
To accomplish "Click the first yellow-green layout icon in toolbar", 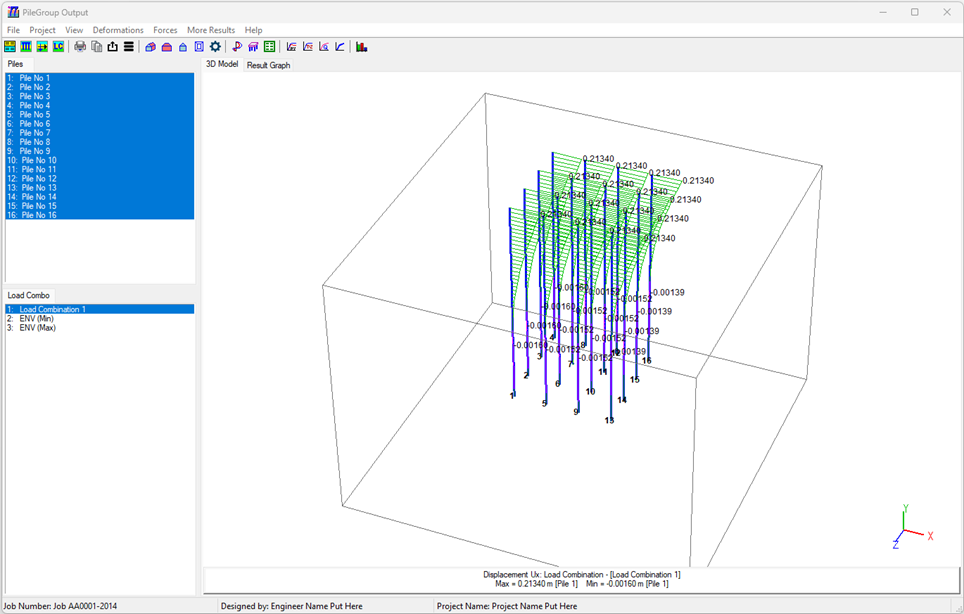I will coord(10,47).
